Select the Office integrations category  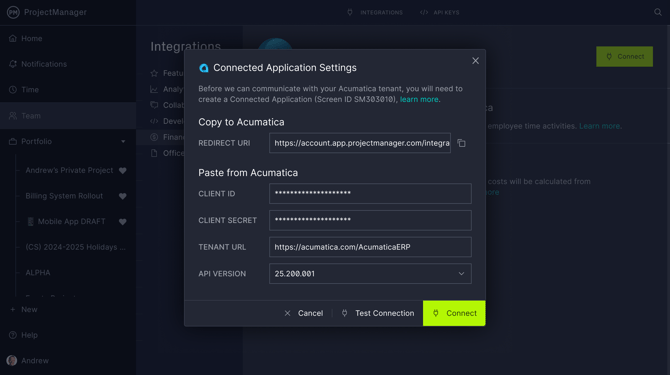pyautogui.click(x=168, y=153)
